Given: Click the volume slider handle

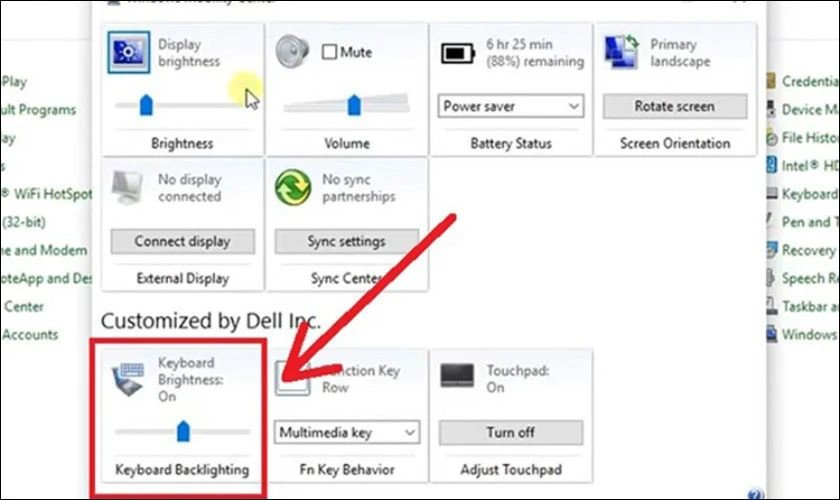Looking at the screenshot, I should (353, 105).
